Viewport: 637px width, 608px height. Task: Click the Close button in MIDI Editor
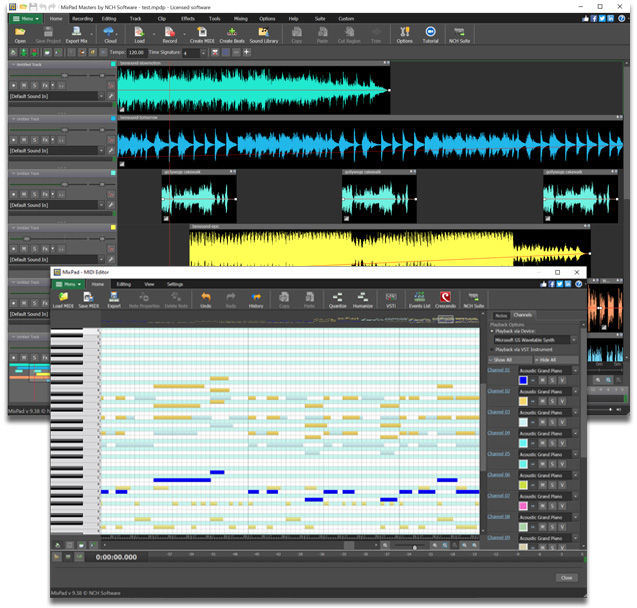point(566,578)
